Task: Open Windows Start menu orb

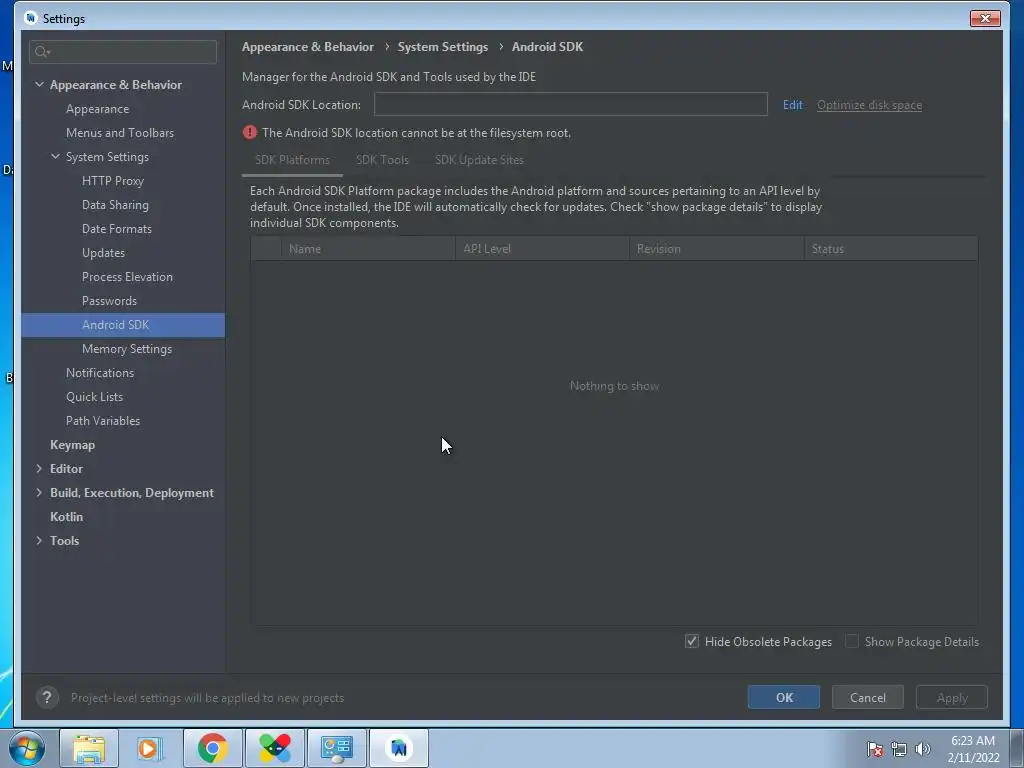Action: 27,748
